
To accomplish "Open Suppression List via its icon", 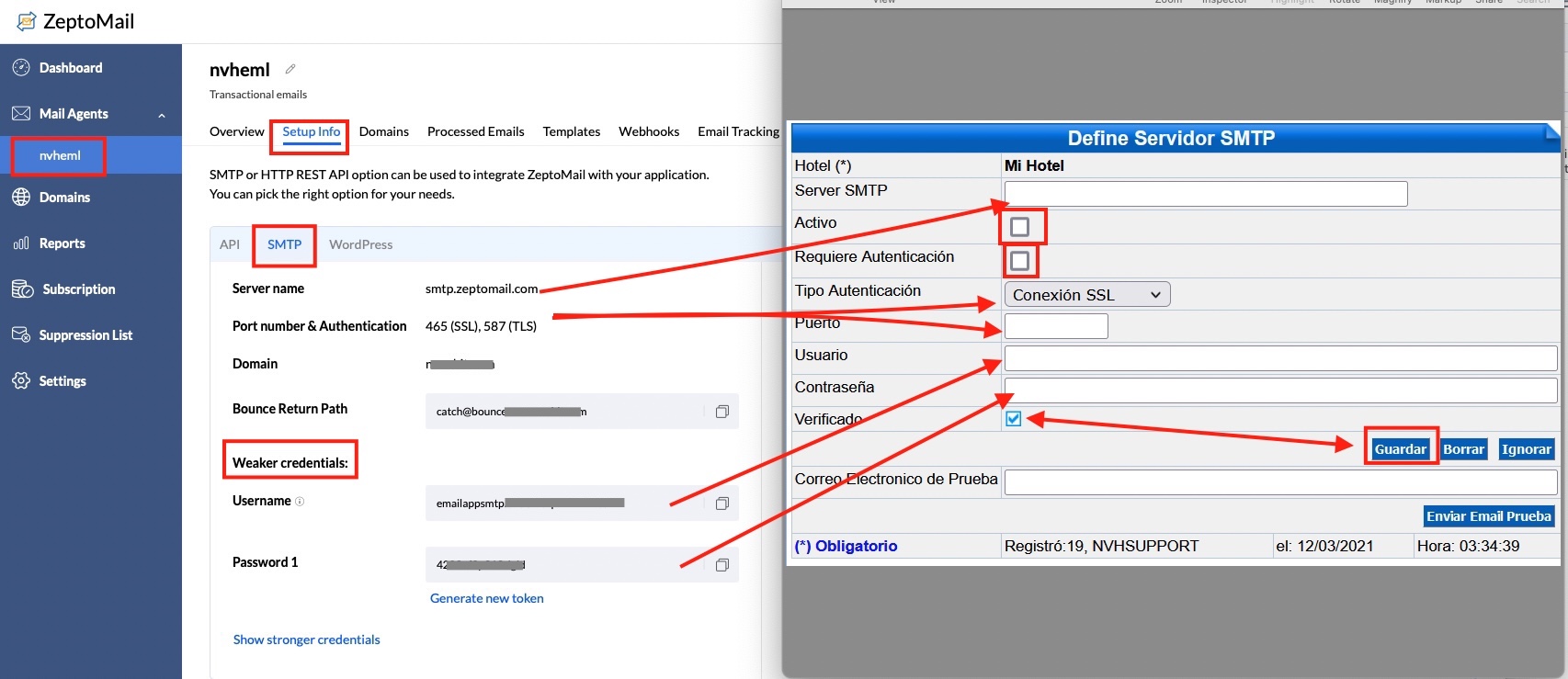I will [20, 335].
